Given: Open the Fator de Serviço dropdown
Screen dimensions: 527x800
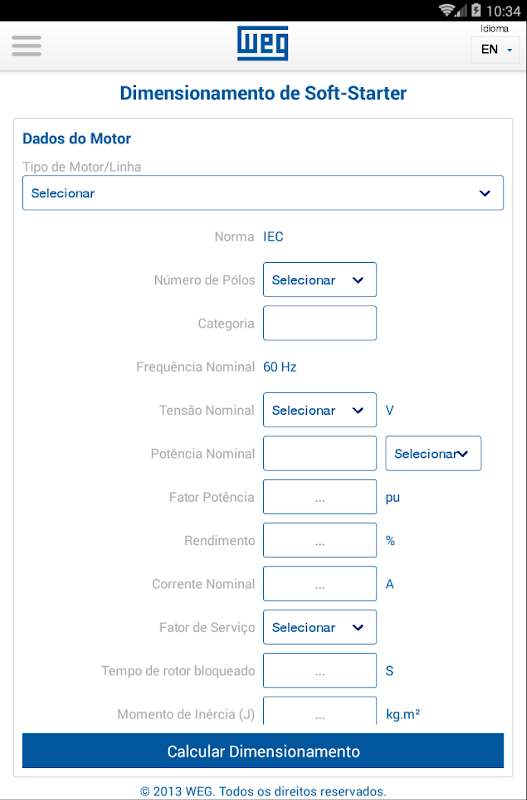Looking at the screenshot, I should [320, 627].
